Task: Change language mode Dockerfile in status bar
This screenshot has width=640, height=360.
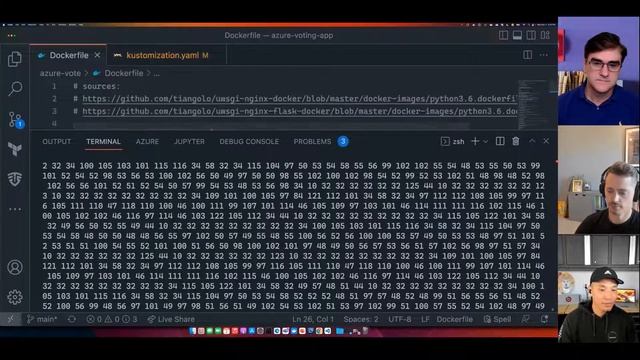Action: [x=455, y=319]
